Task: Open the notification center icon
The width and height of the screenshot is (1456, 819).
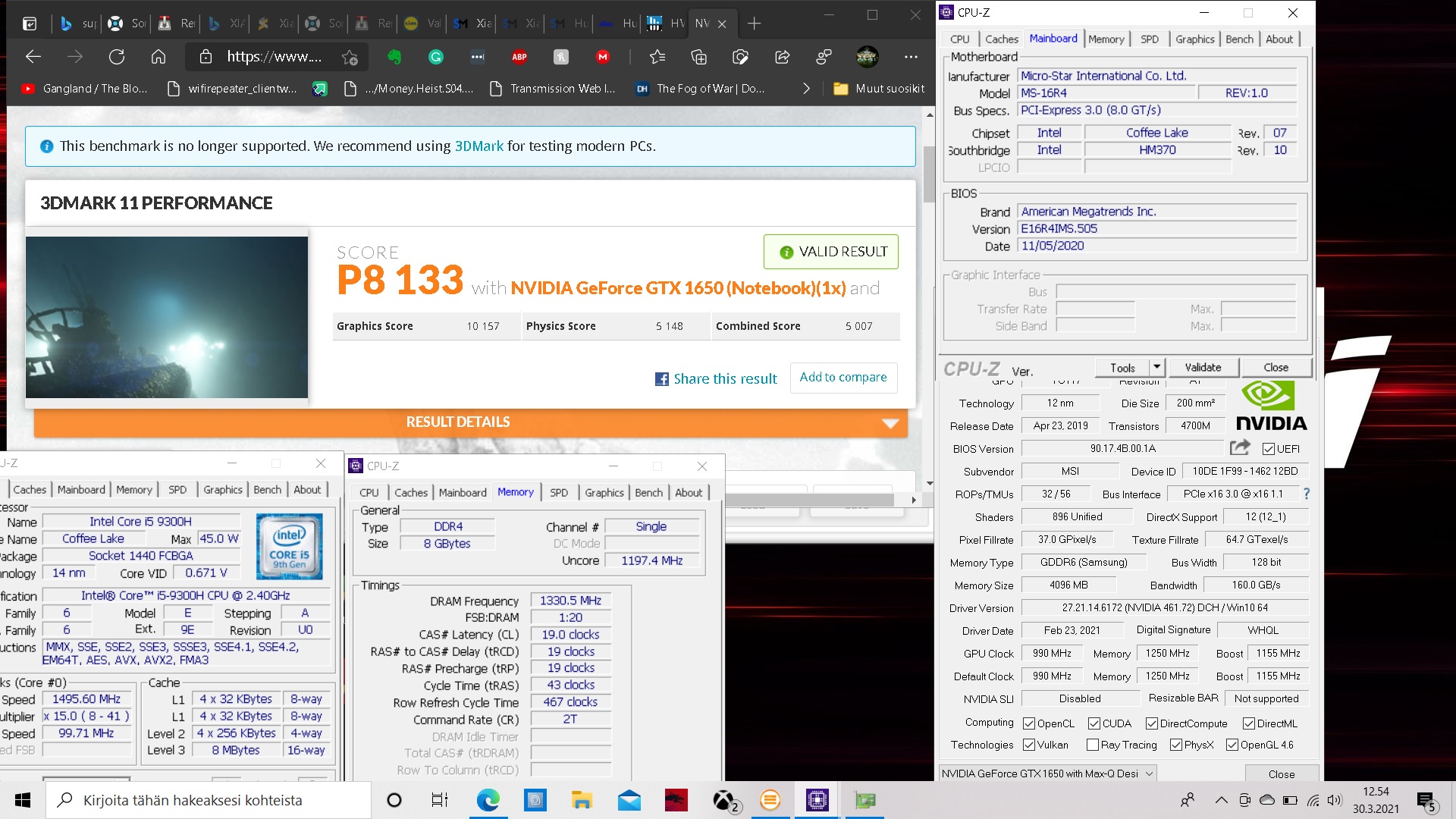Action: pos(1426,802)
